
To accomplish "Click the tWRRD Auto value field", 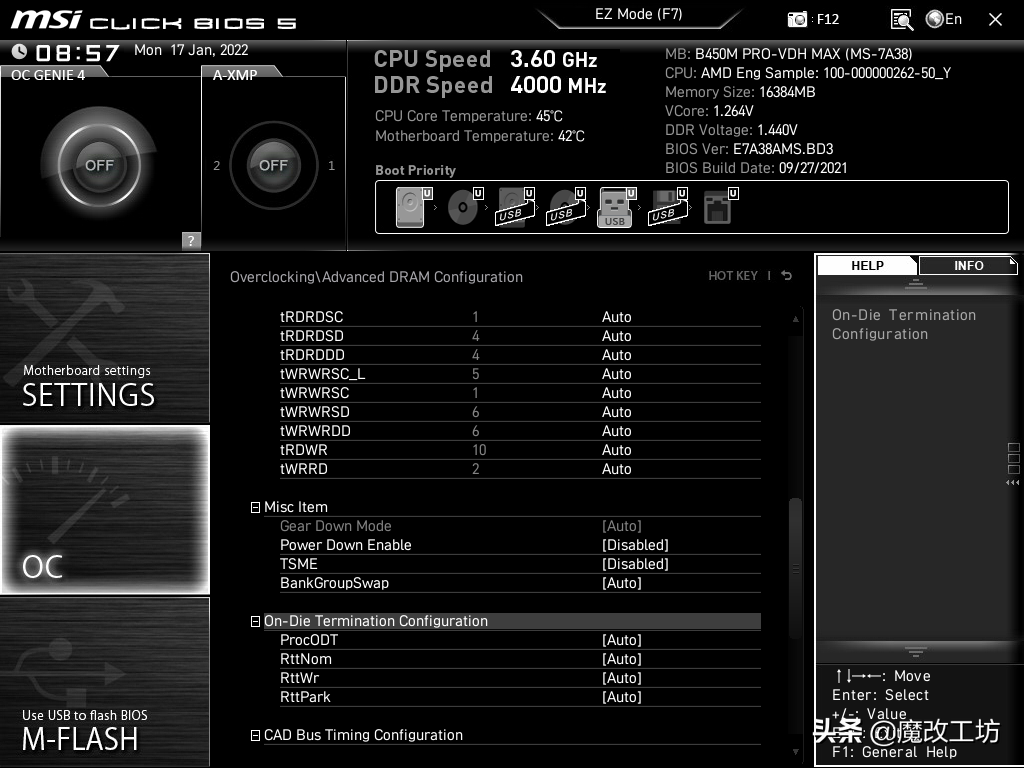I will 616,468.
